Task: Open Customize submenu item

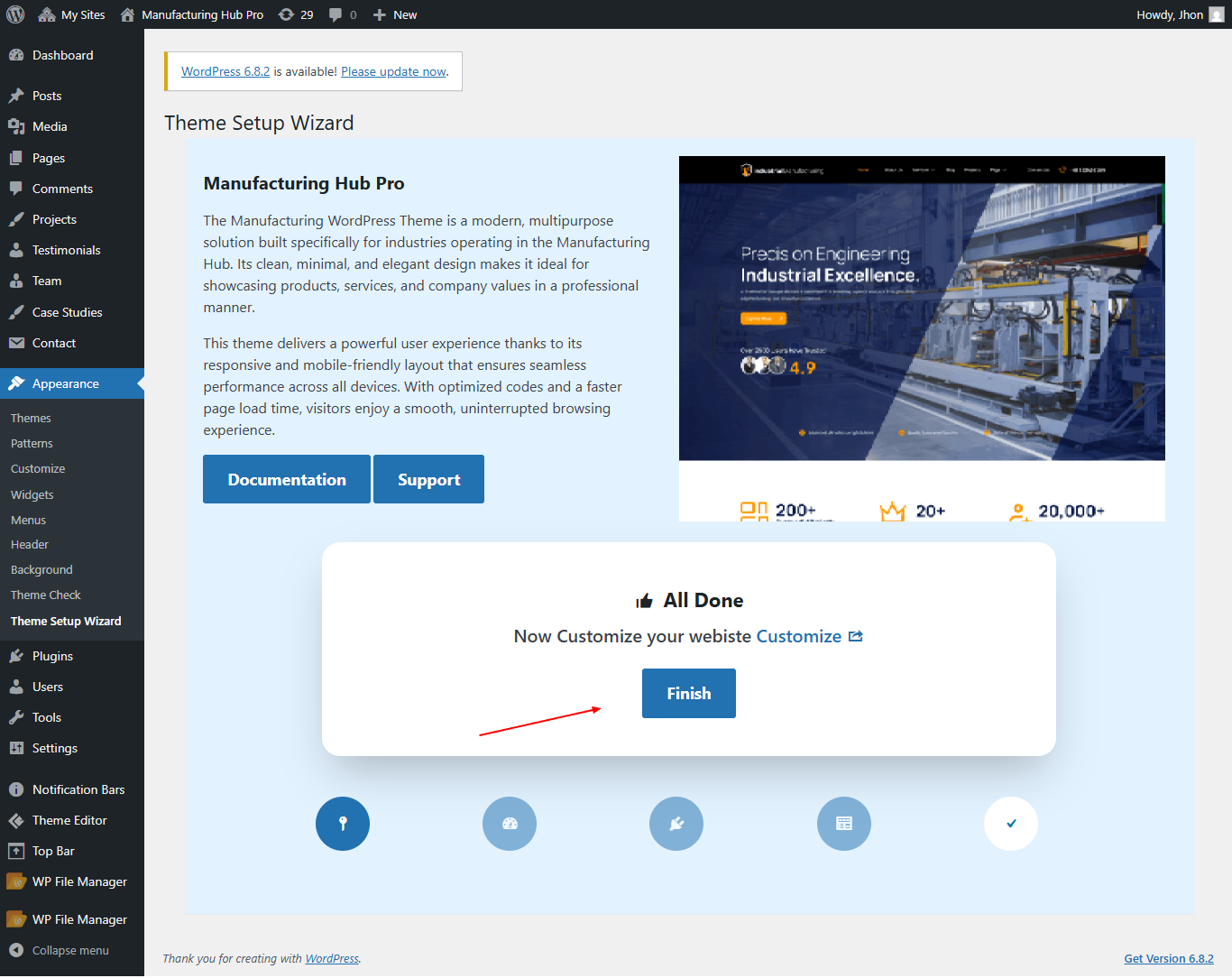Action: 38,468
